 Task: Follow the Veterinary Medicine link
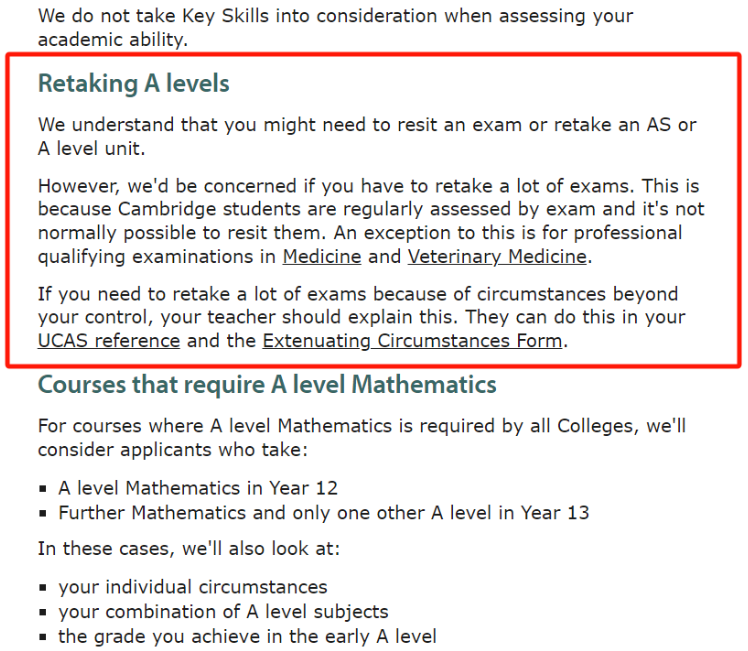[x=497, y=257]
